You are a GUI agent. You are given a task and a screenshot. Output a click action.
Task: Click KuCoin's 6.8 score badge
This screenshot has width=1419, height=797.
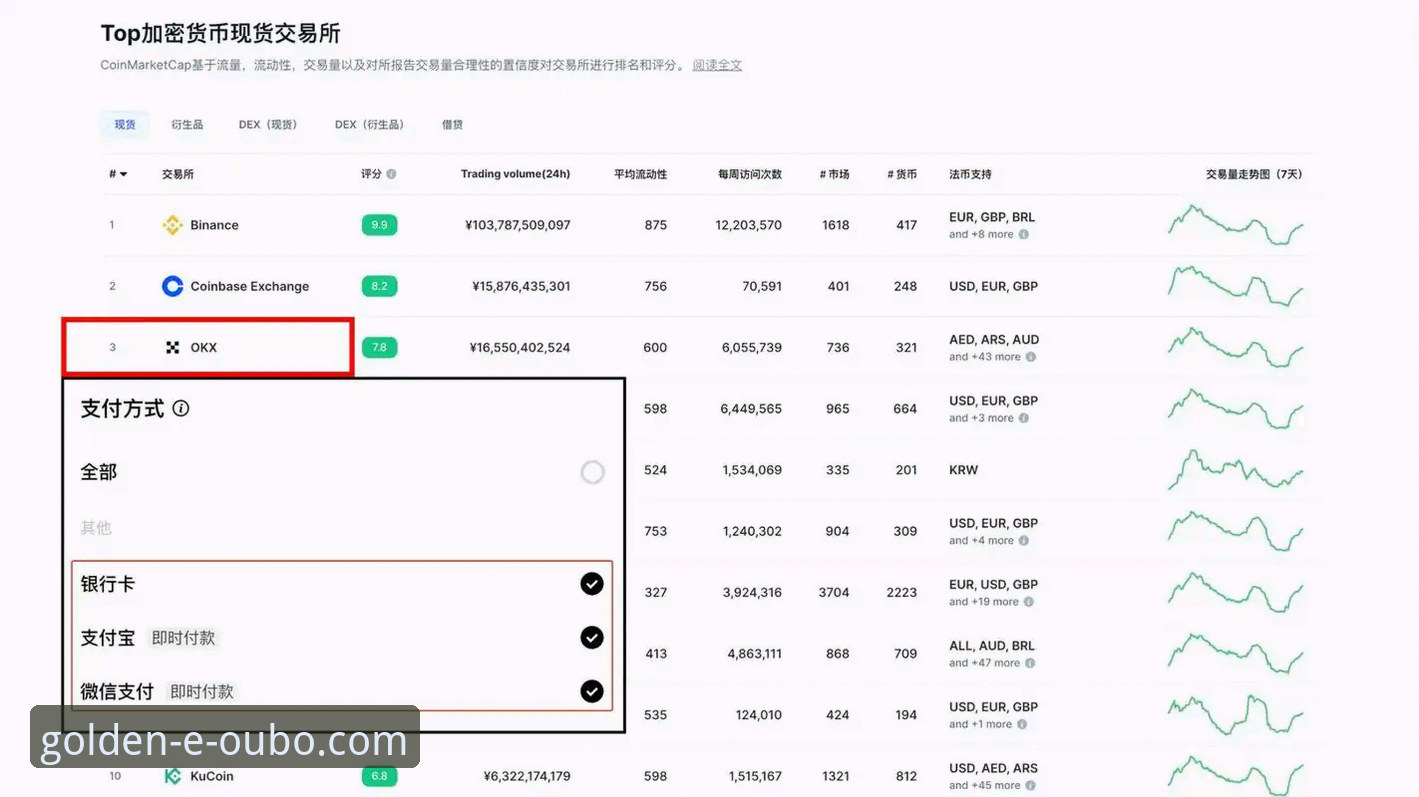[x=379, y=776]
